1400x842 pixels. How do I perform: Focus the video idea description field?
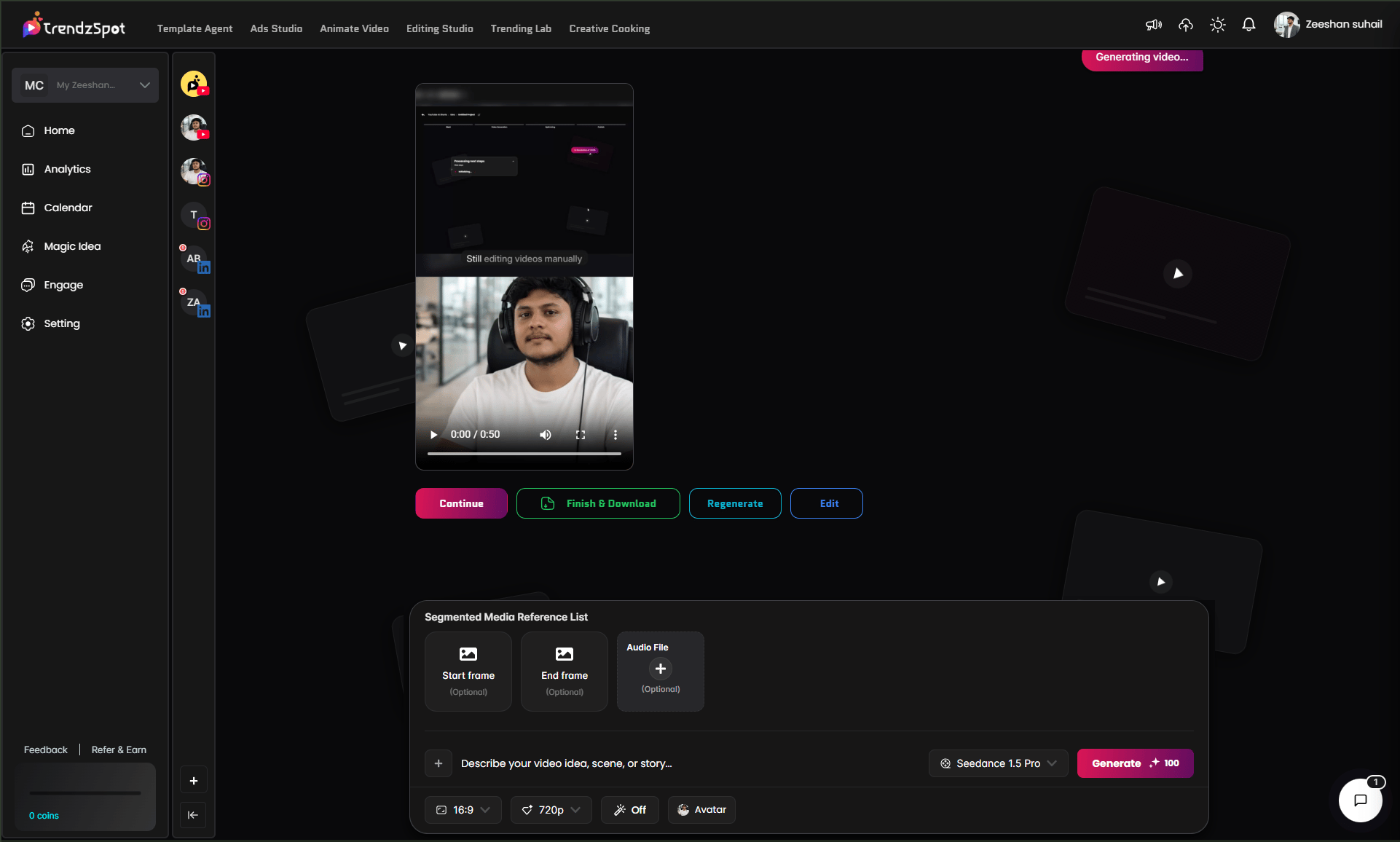pos(688,763)
